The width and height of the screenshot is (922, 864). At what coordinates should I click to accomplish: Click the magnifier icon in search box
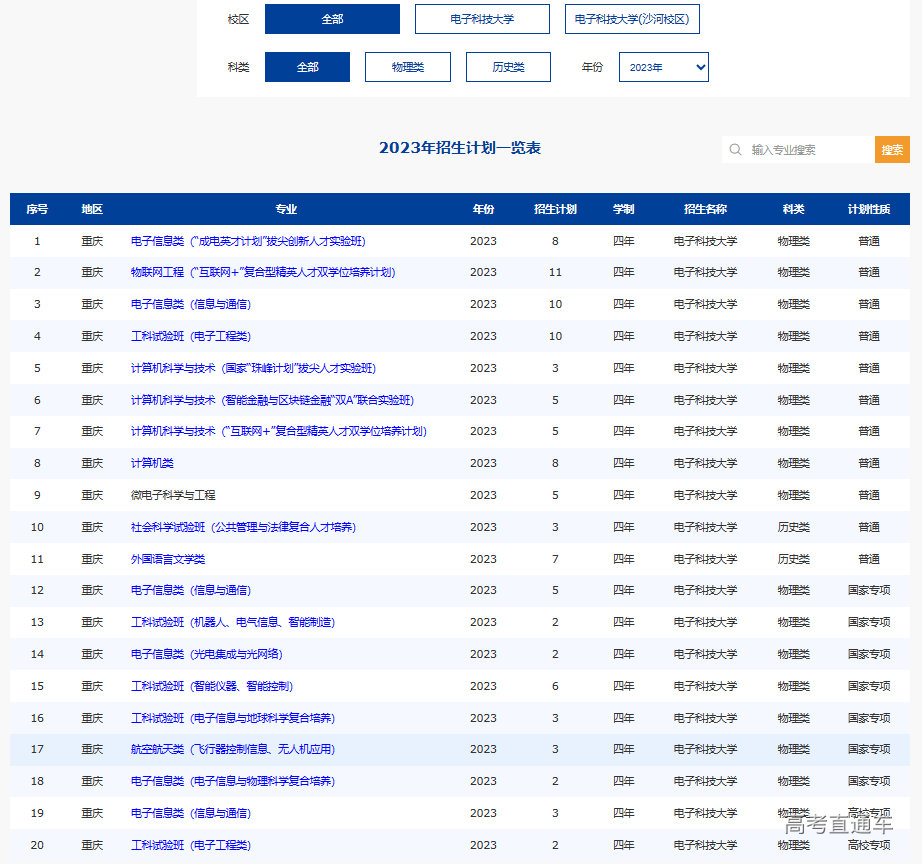[736, 150]
